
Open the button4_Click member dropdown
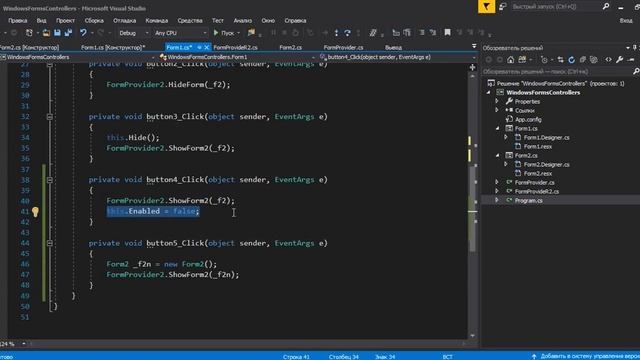click(398, 57)
